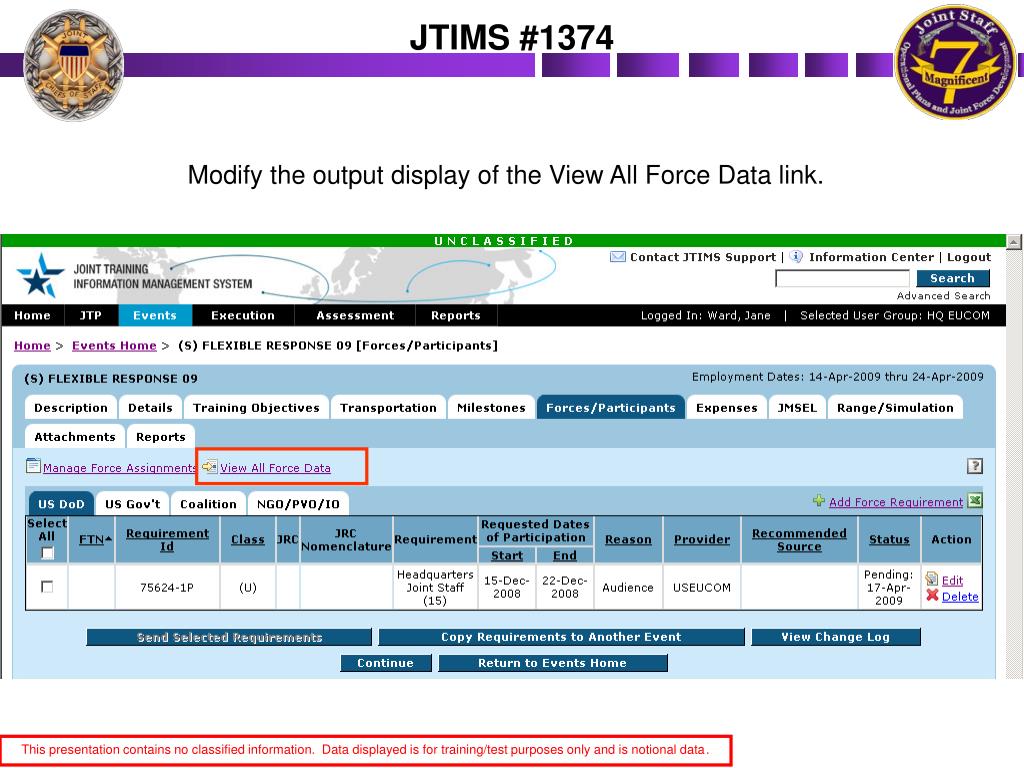Screen dimensions: 1024x768
Task: Switch to the Description tab
Action: coord(71,408)
